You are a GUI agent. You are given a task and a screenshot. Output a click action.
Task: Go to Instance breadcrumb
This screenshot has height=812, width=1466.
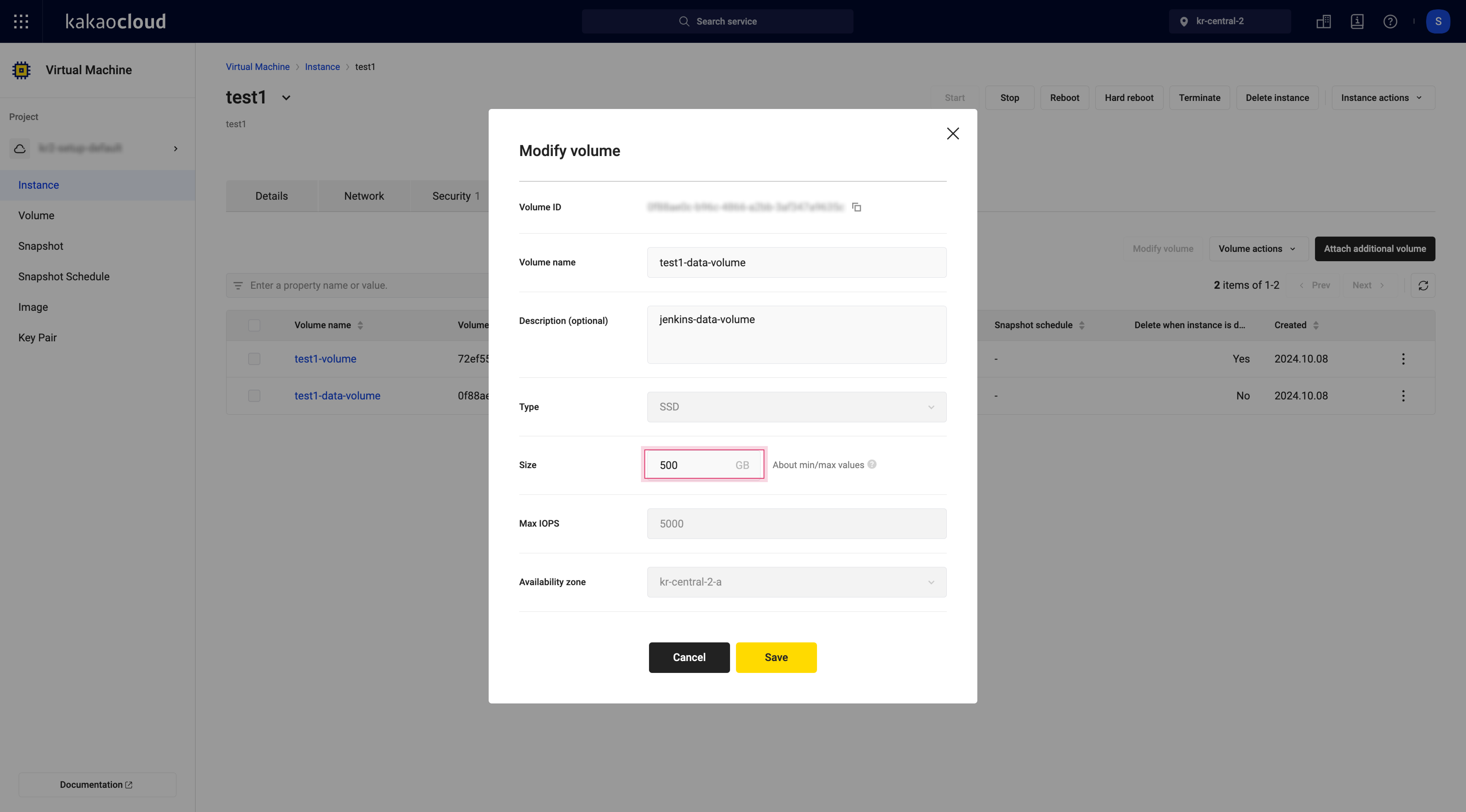(322, 67)
